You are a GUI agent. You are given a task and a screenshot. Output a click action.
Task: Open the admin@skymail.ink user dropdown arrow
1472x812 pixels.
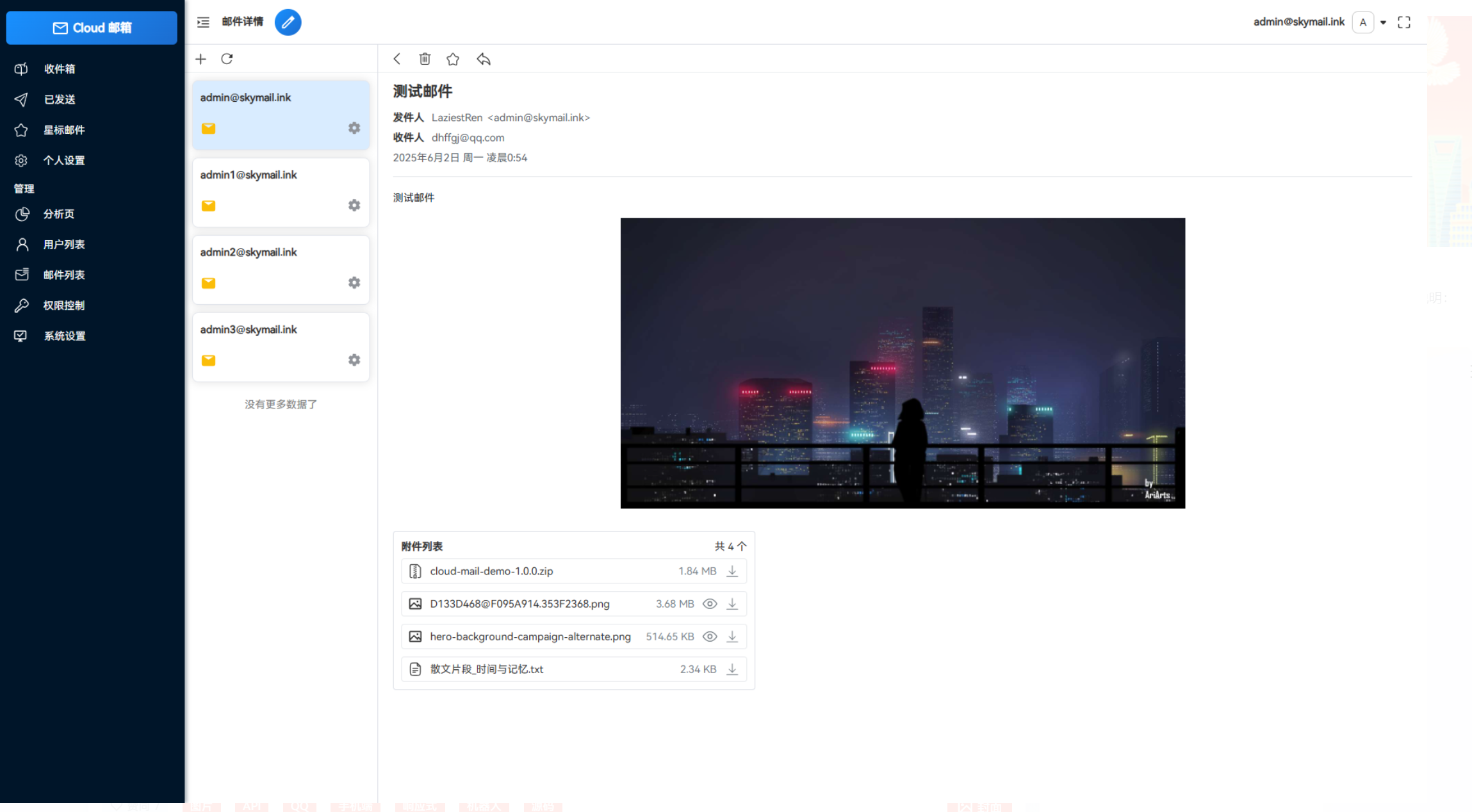tap(1384, 22)
